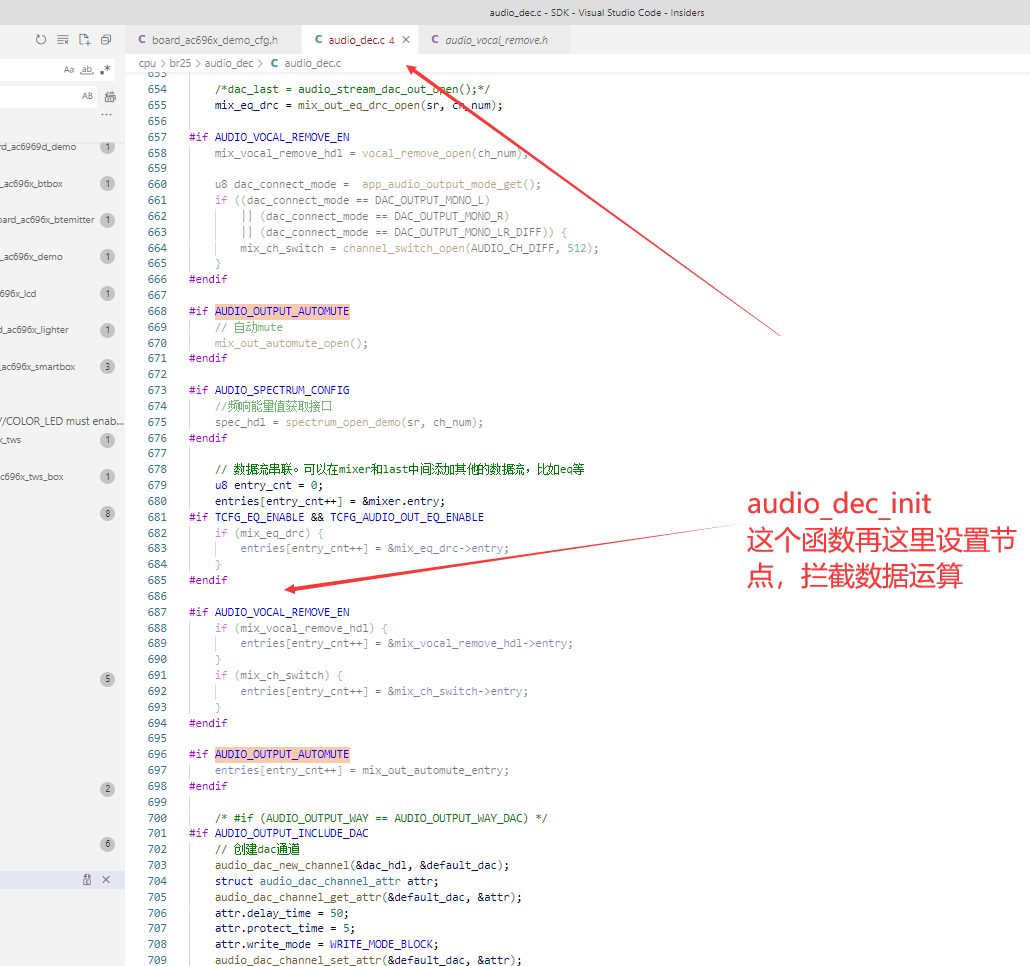Viewport: 1030px width, 966px height.
Task: Toggle Preserve Case in replace box
Action: pos(87,96)
